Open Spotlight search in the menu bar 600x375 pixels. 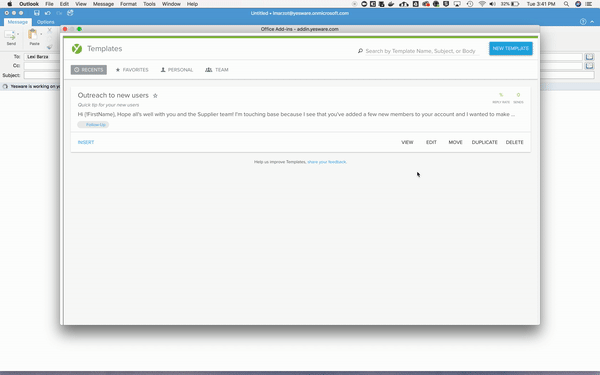(x=566, y=4)
